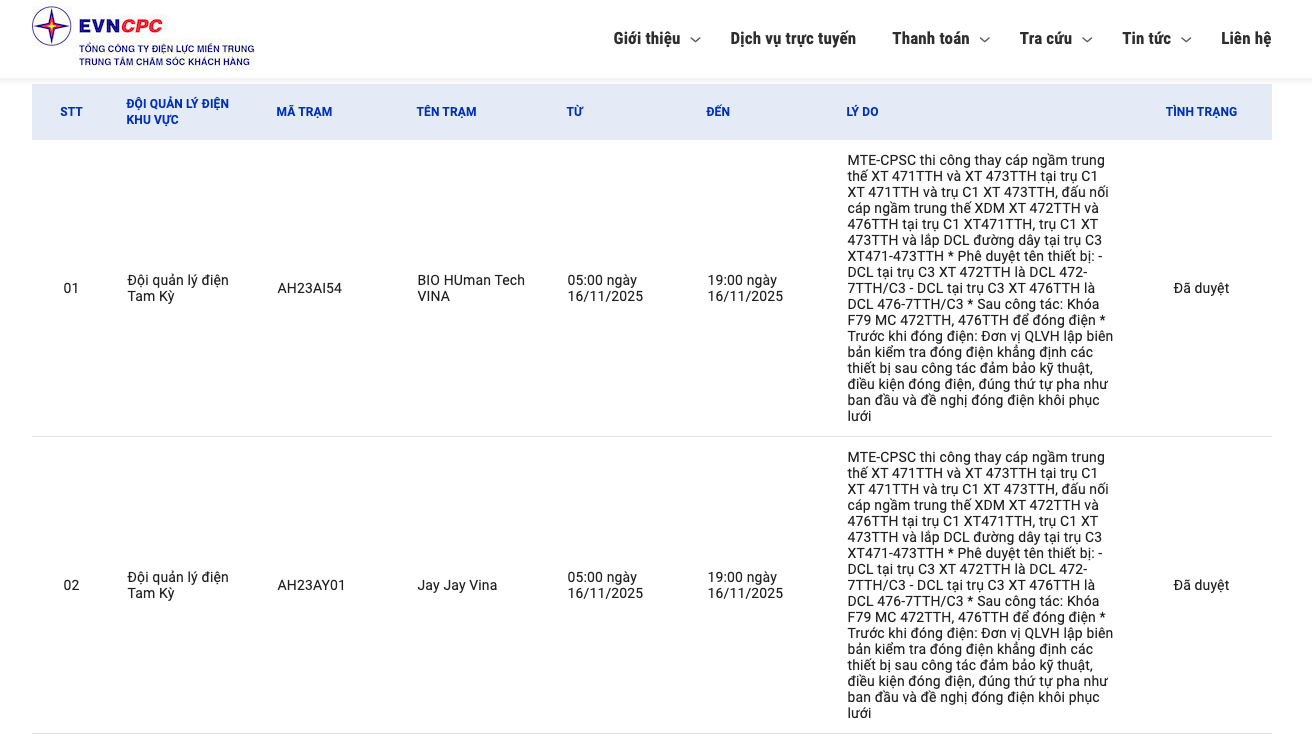The width and height of the screenshot is (1312, 738).
Task: Click Đã duyệt status in row 02
Action: pos(1201,585)
